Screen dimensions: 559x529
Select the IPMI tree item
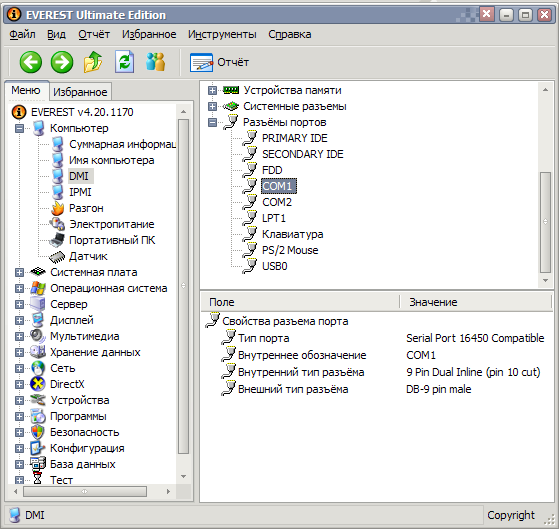coord(80,192)
